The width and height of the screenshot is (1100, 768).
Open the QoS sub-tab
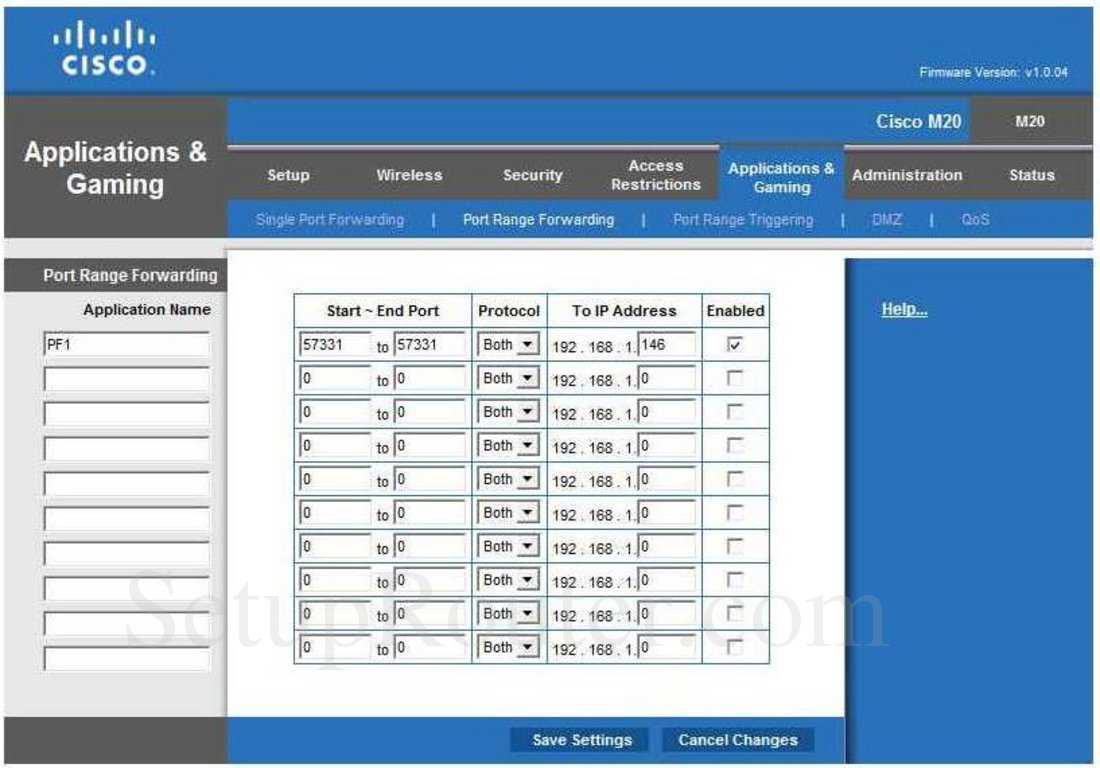pyautogui.click(x=975, y=220)
